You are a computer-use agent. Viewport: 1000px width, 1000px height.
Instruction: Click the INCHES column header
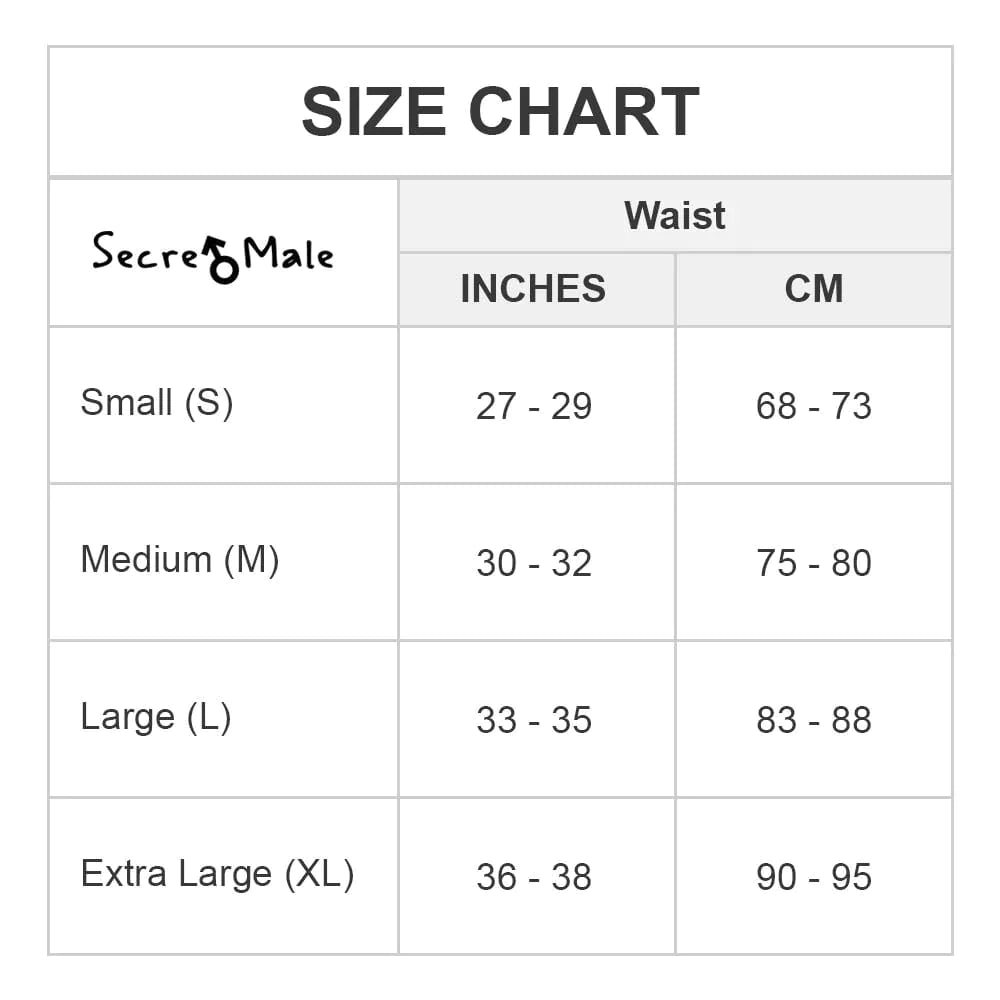[x=533, y=289]
